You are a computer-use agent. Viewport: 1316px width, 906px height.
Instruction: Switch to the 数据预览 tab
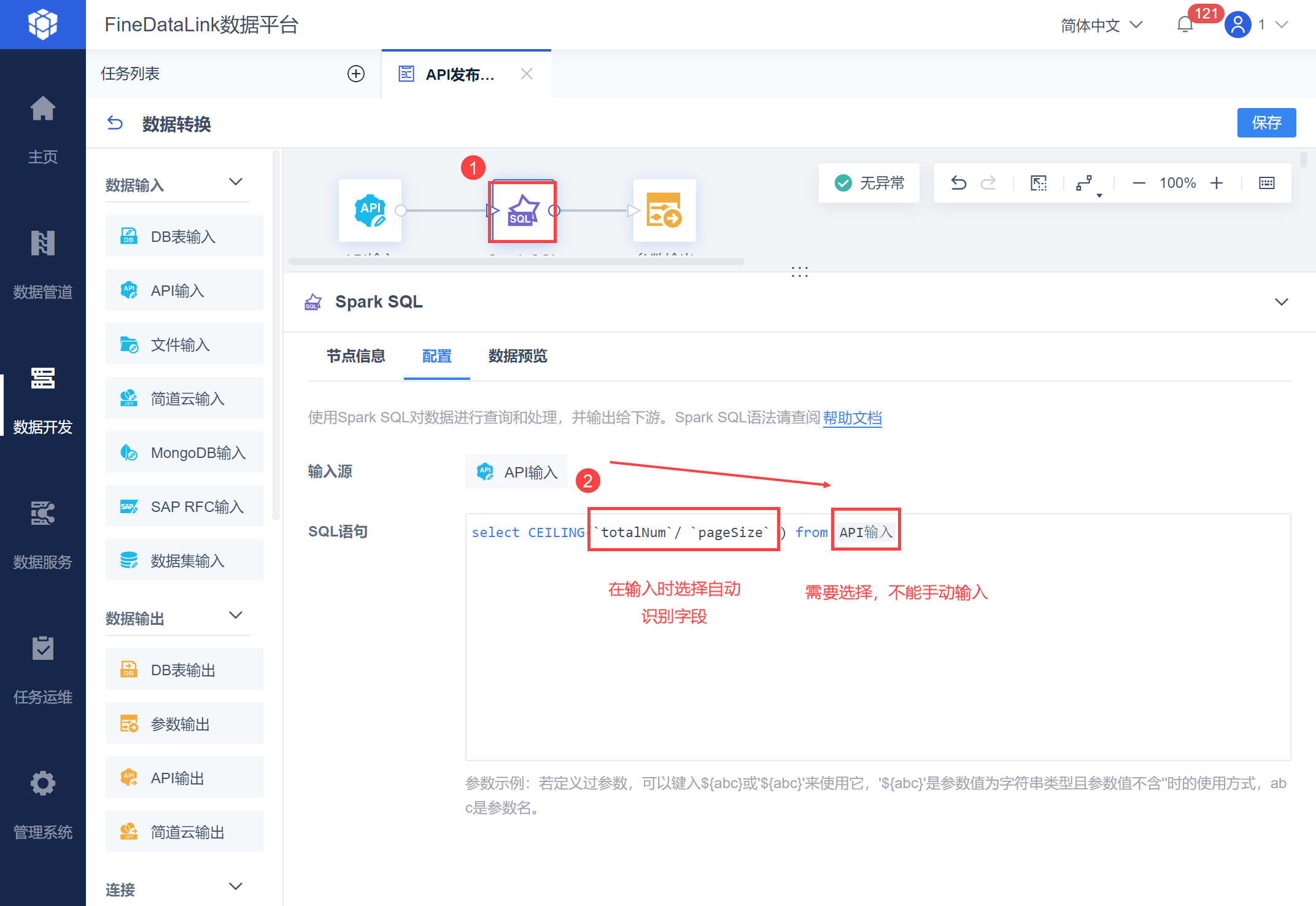(x=517, y=356)
